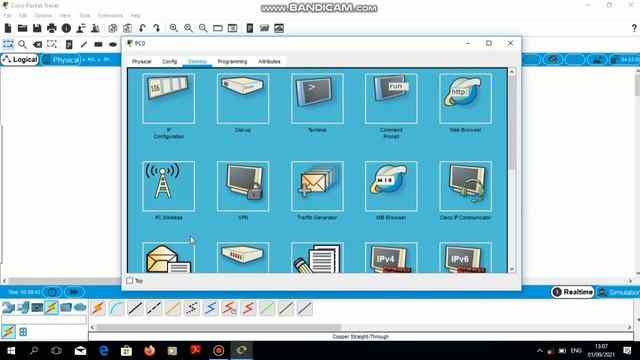640x360 pixels.
Task: Click the Bandicam record taskbar icon
Action: [218, 350]
